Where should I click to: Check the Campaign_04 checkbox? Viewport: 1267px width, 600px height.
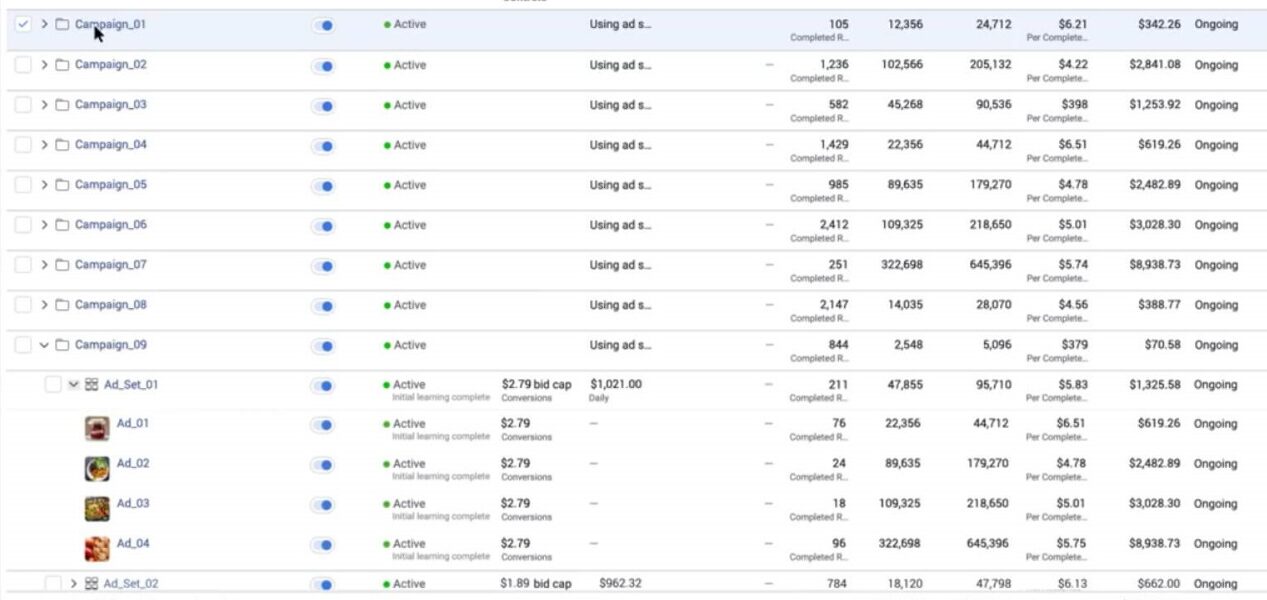[x=23, y=145]
